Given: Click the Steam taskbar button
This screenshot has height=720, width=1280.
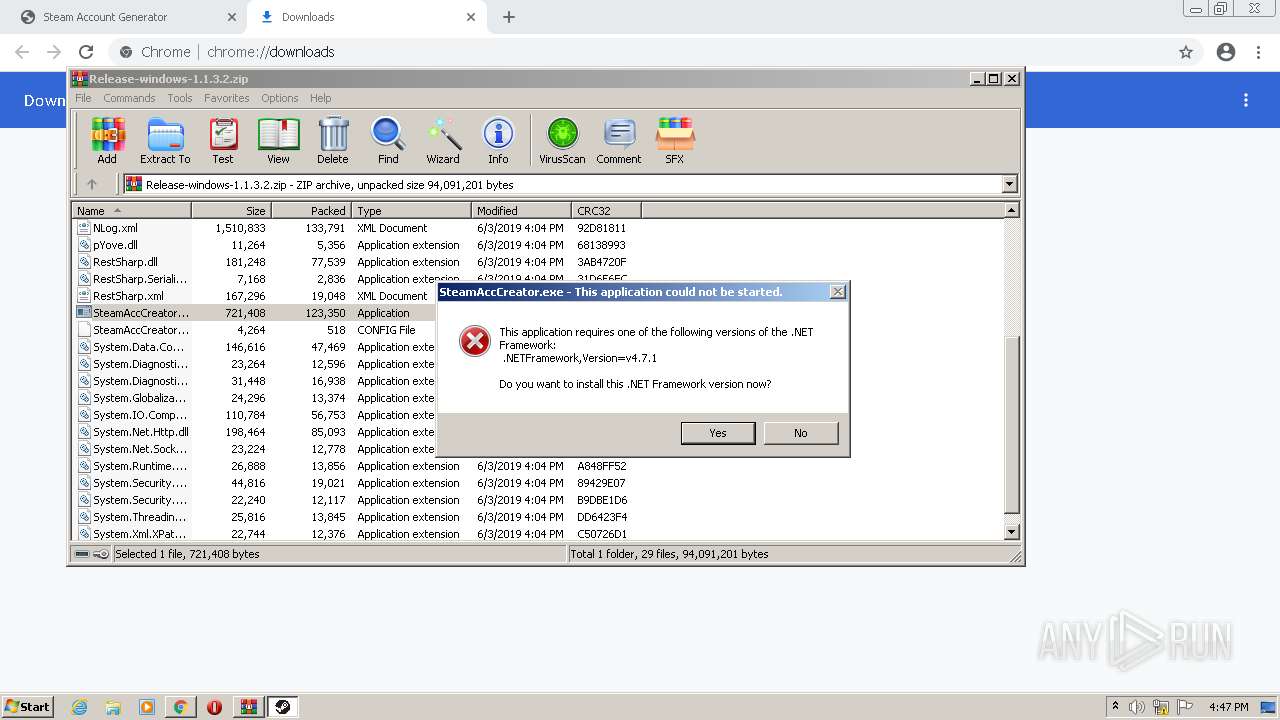Looking at the screenshot, I should (x=283, y=707).
